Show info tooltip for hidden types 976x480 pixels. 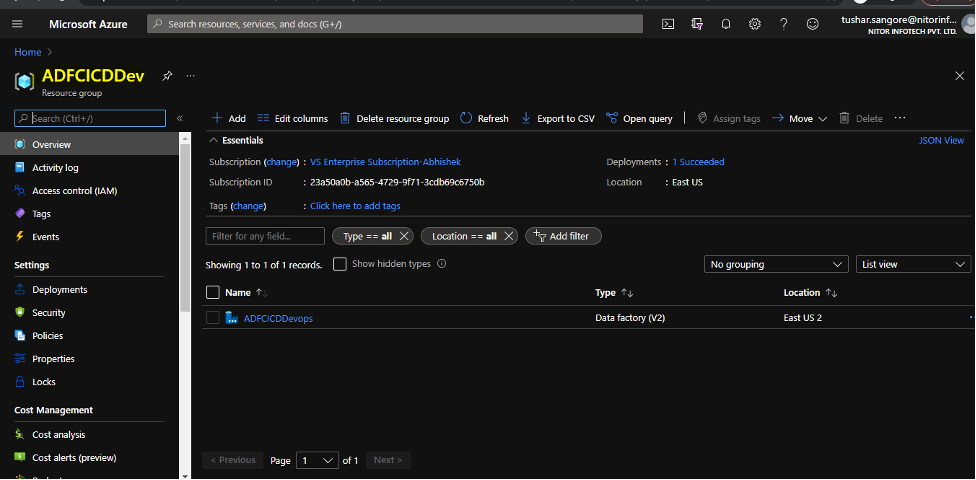point(441,264)
